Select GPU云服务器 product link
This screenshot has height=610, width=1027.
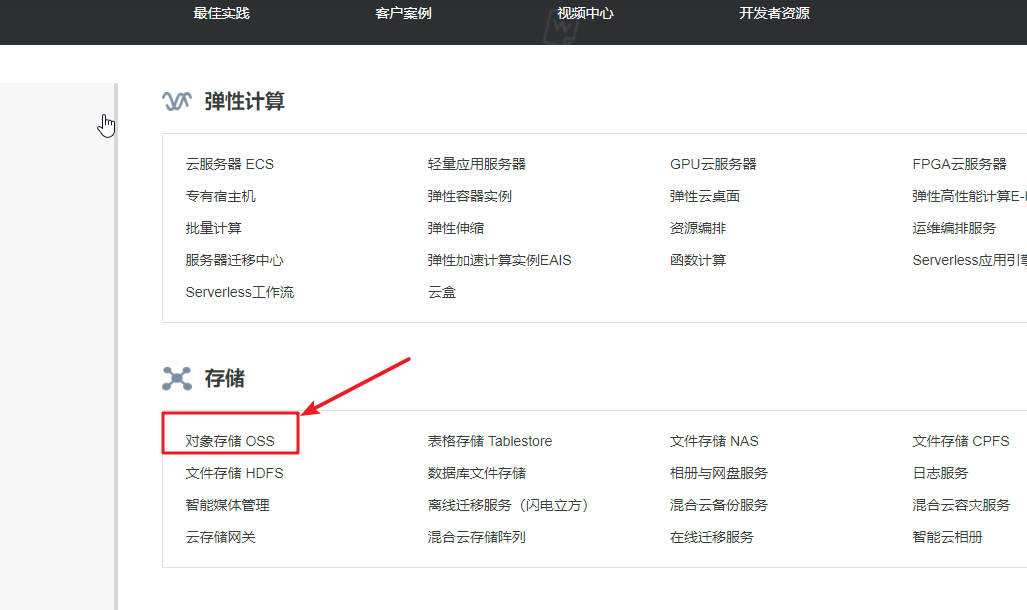(x=713, y=164)
